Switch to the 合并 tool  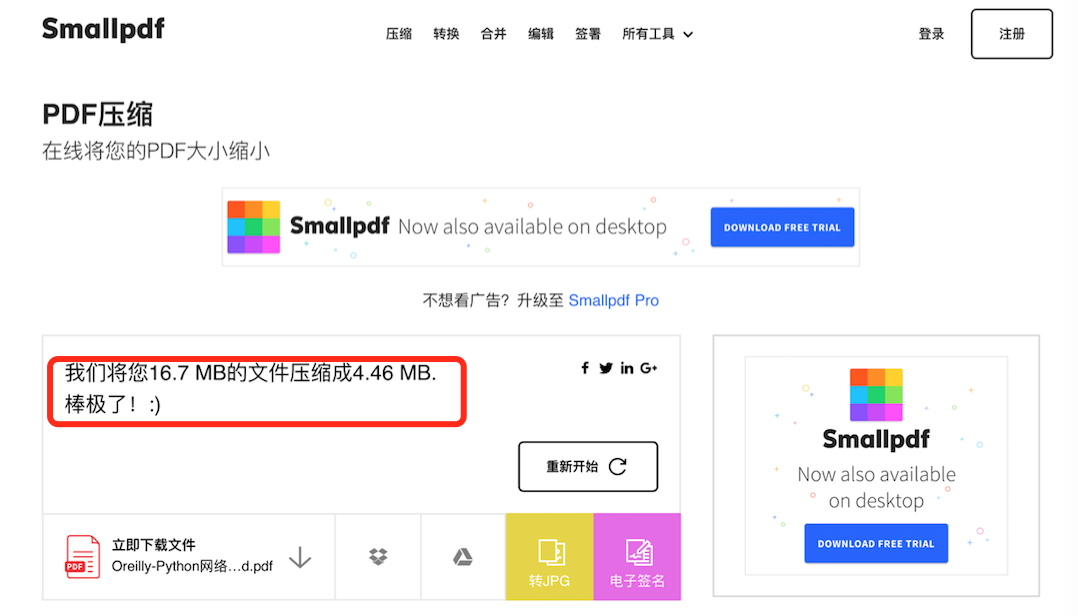click(x=492, y=33)
